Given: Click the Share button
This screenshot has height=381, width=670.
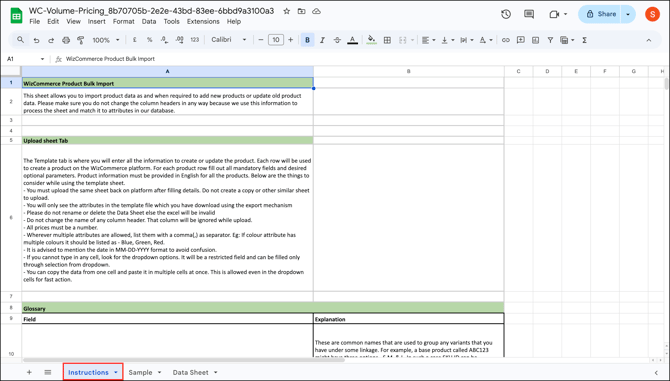Looking at the screenshot, I should (x=600, y=14).
